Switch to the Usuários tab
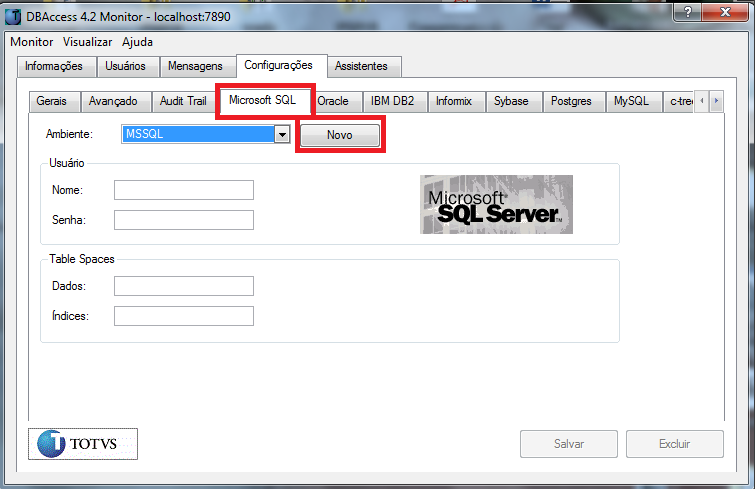 coord(126,66)
